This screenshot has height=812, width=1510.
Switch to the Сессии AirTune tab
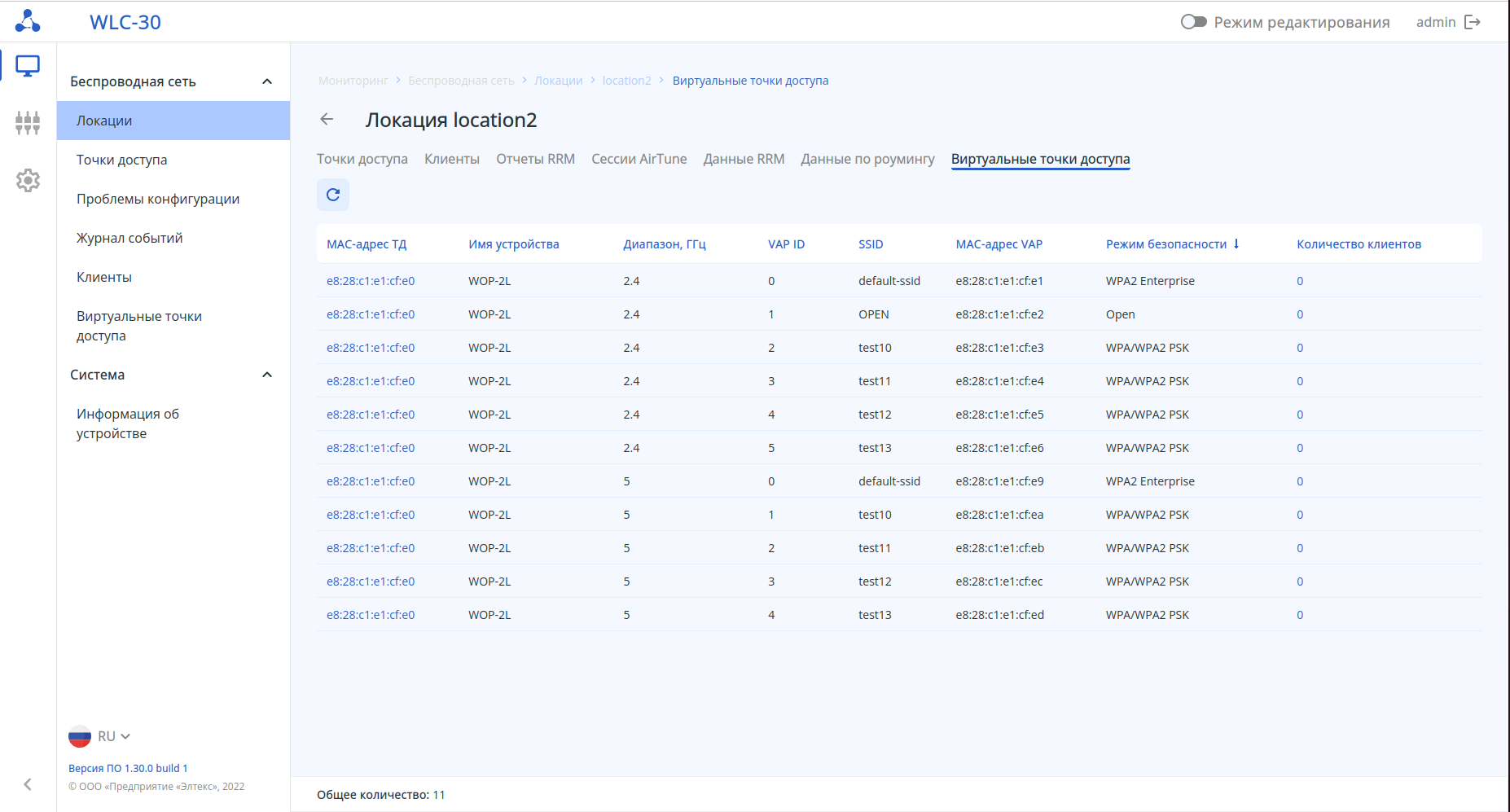[x=639, y=159]
